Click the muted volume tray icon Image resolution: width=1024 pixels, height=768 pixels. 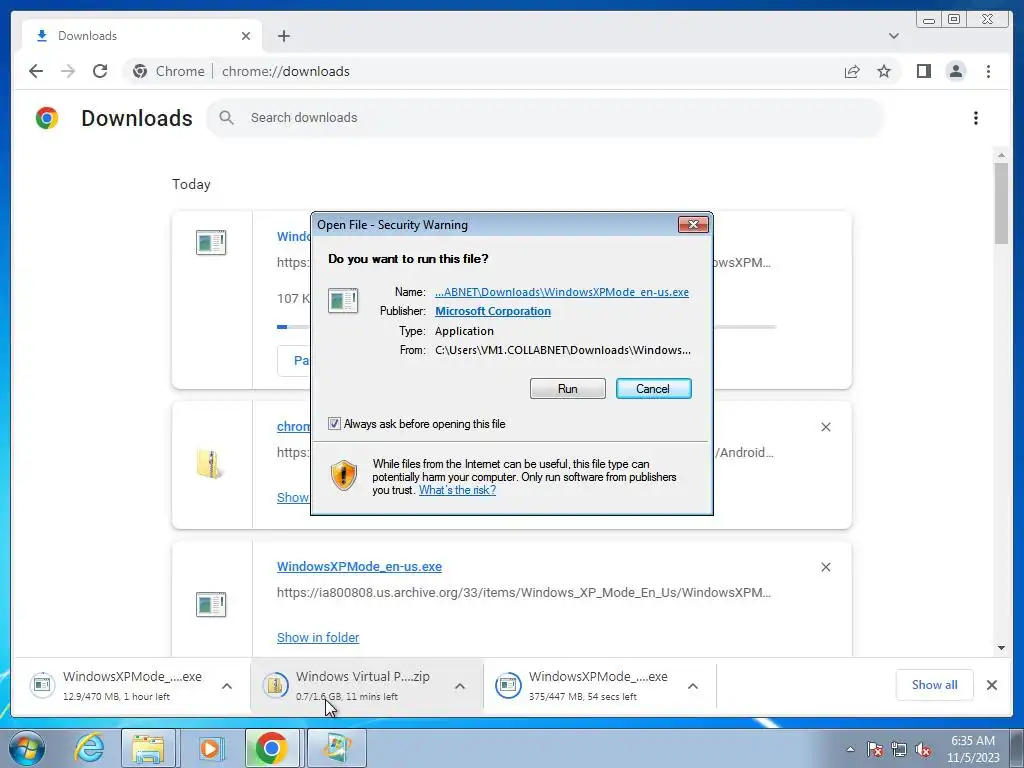(923, 749)
